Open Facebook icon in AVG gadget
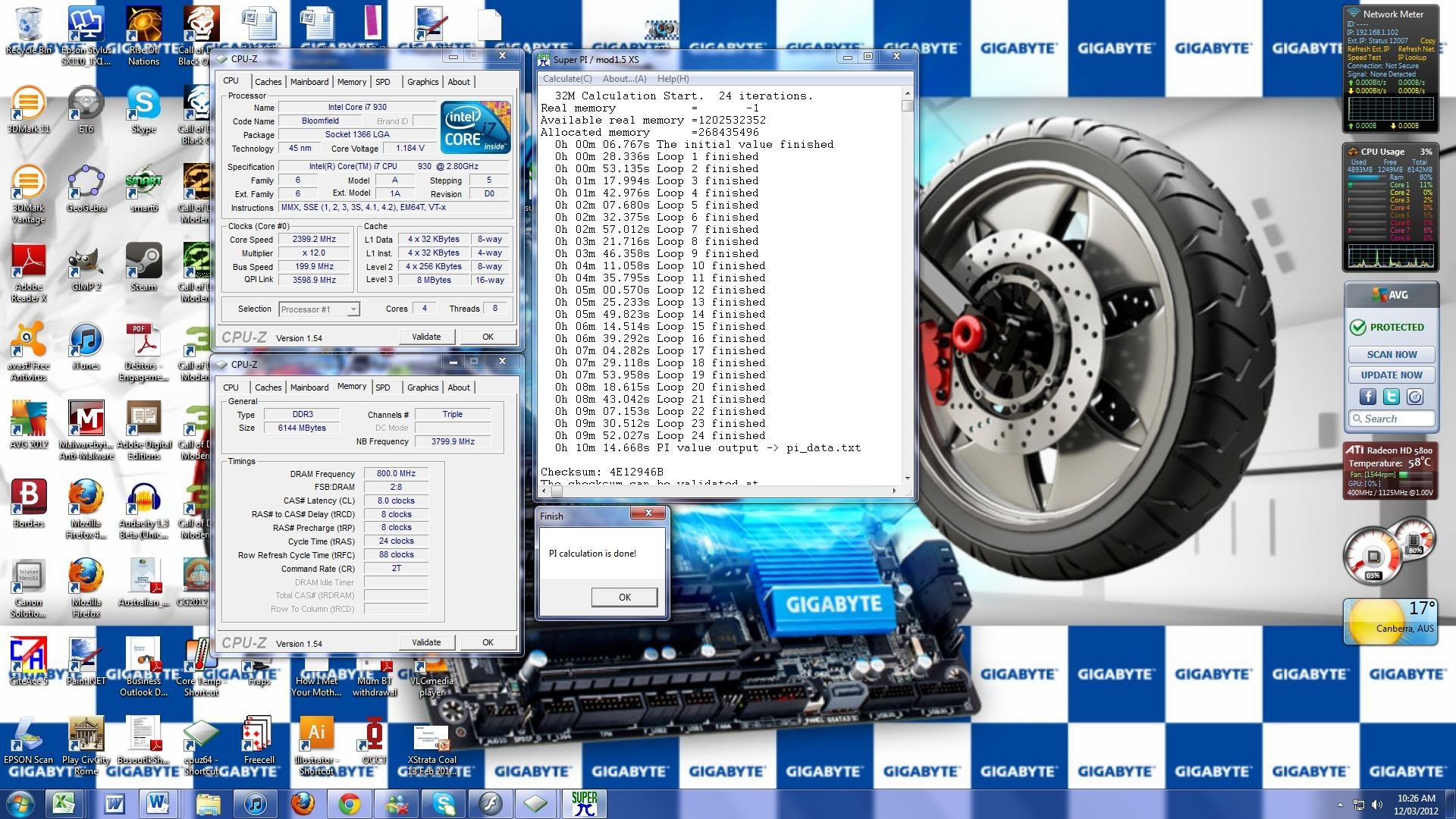 pos(1368,397)
